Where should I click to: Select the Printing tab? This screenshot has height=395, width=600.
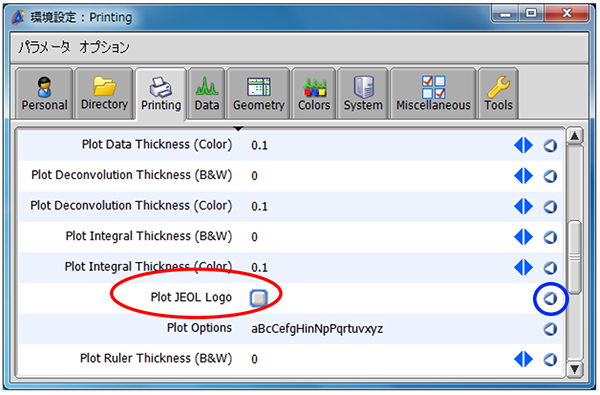pos(161,95)
